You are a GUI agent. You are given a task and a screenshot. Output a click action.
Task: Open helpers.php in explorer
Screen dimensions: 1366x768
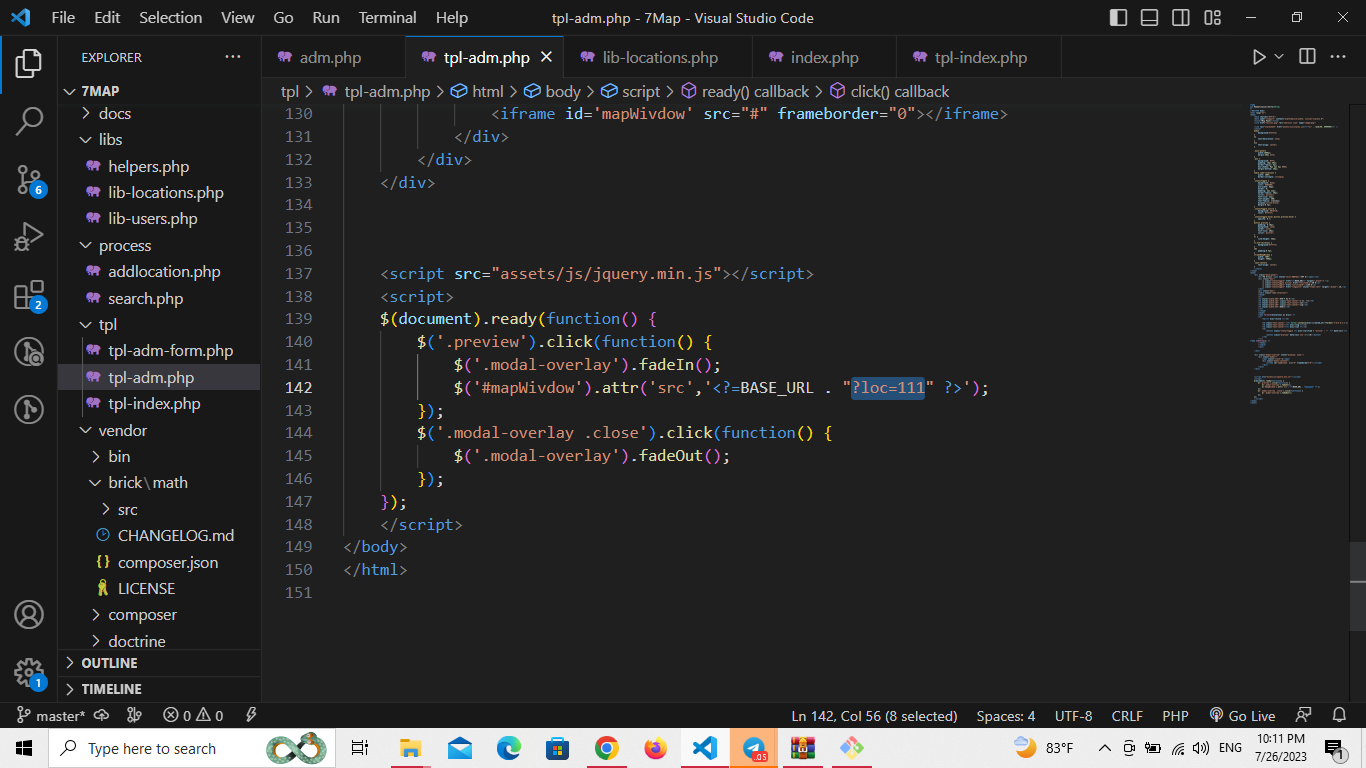coord(160,167)
